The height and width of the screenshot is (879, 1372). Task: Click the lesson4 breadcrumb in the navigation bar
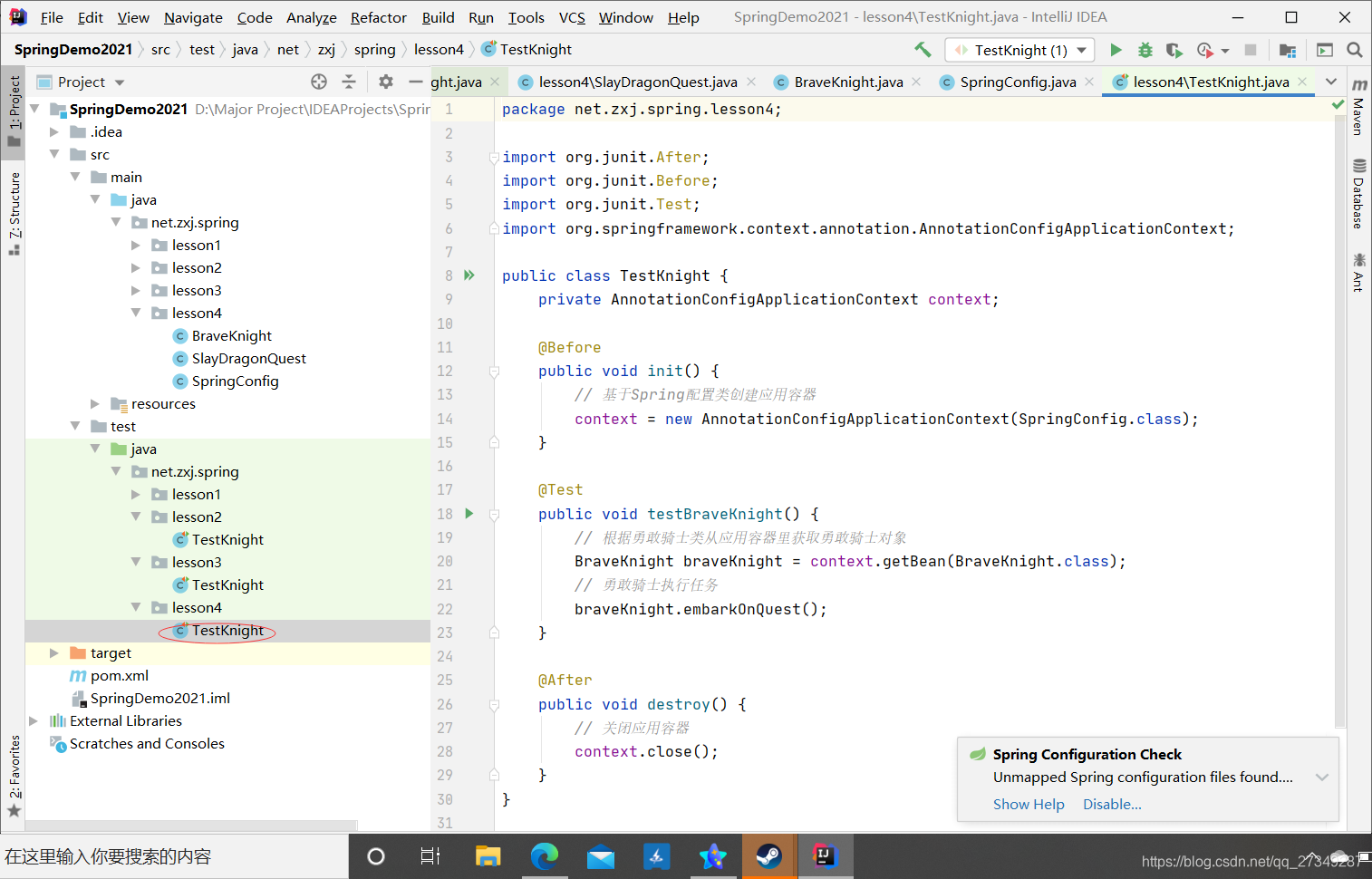[x=439, y=50]
